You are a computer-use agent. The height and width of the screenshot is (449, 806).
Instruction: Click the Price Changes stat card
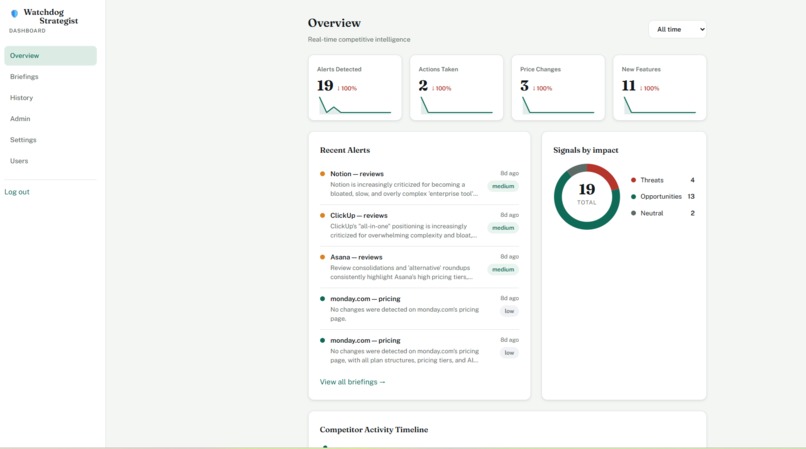(x=558, y=88)
